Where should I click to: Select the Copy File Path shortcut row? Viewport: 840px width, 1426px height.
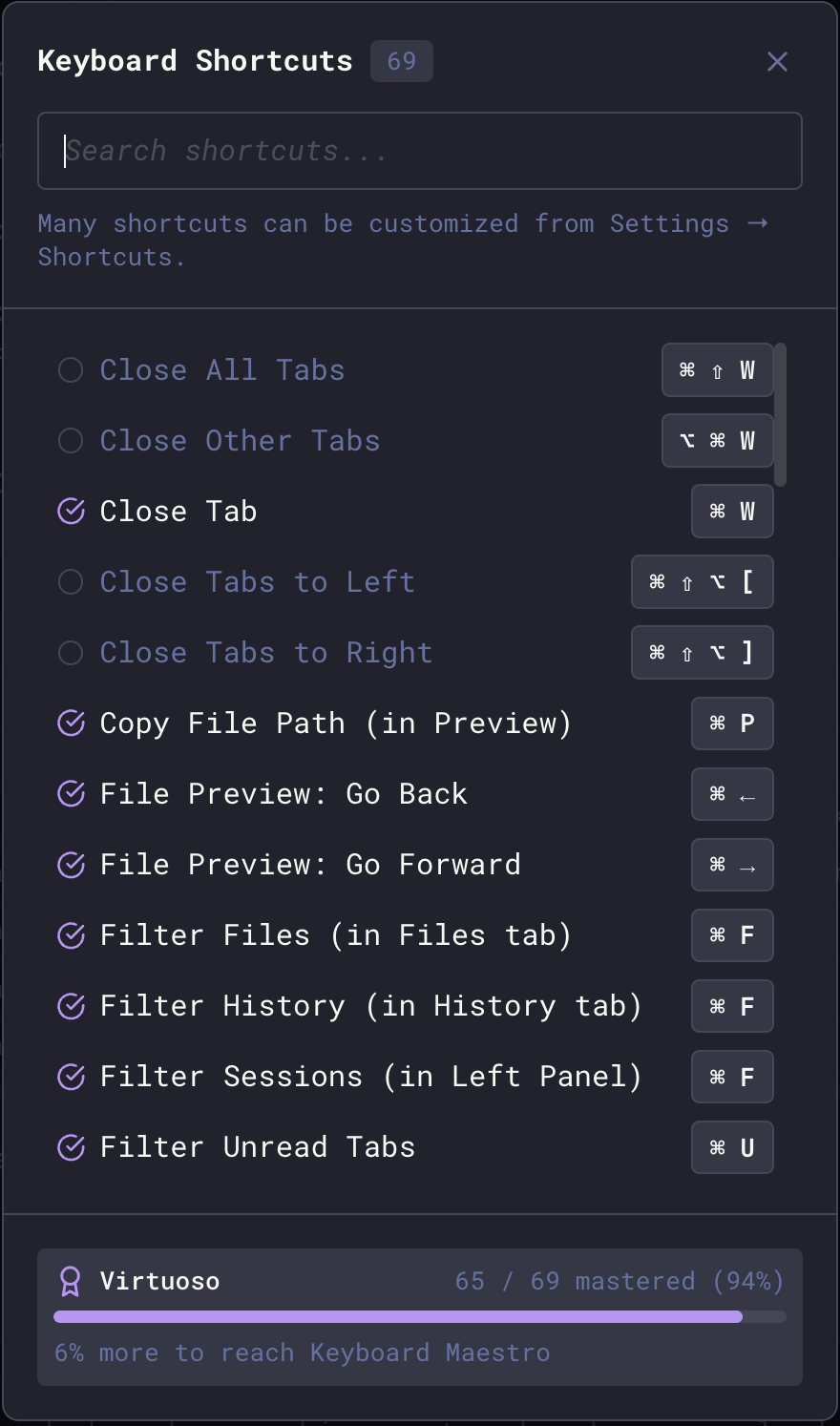click(334, 723)
